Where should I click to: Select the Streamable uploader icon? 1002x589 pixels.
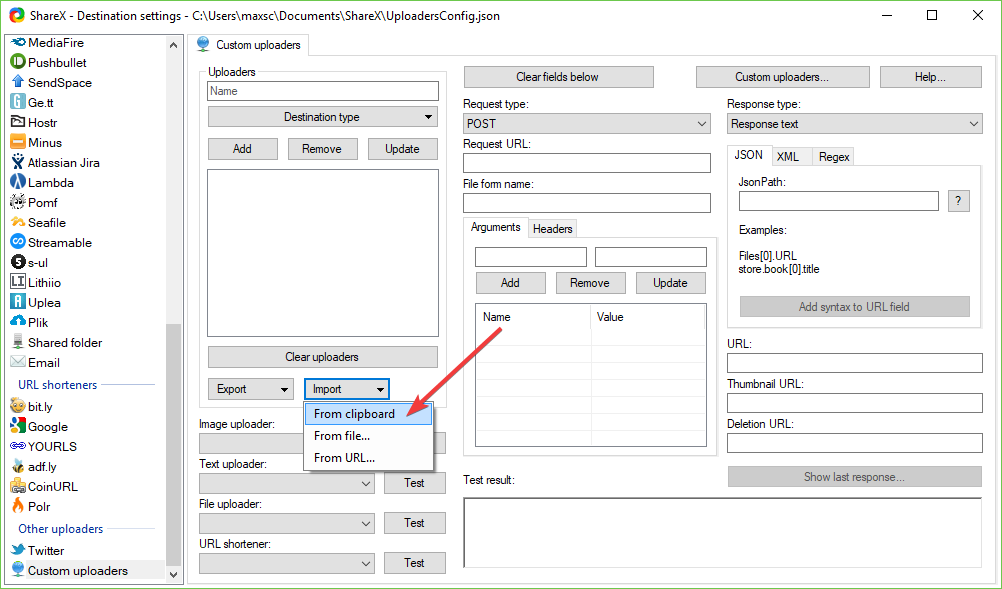tap(18, 242)
